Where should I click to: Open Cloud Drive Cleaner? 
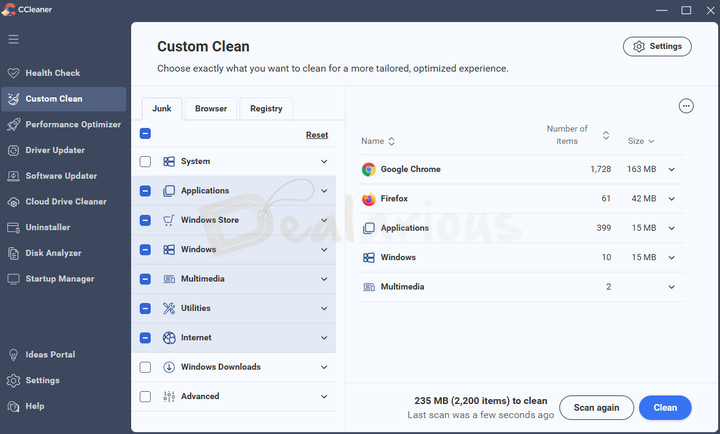pyautogui.click(x=65, y=202)
